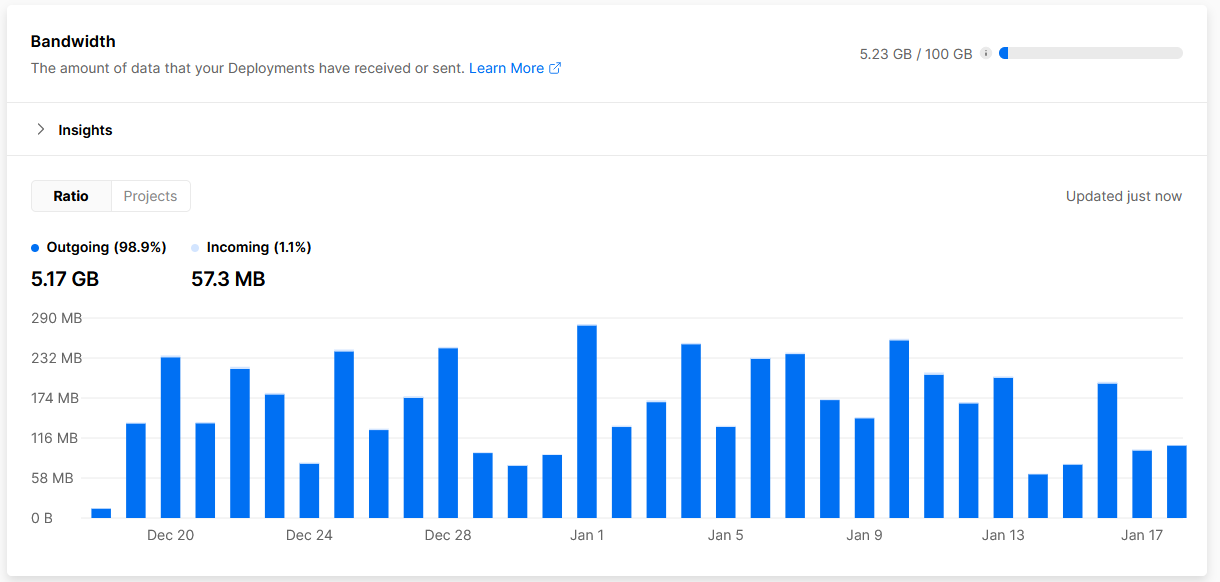Click the external link icon after Learn More
Viewport: 1220px width, 582px height.
pos(555,68)
